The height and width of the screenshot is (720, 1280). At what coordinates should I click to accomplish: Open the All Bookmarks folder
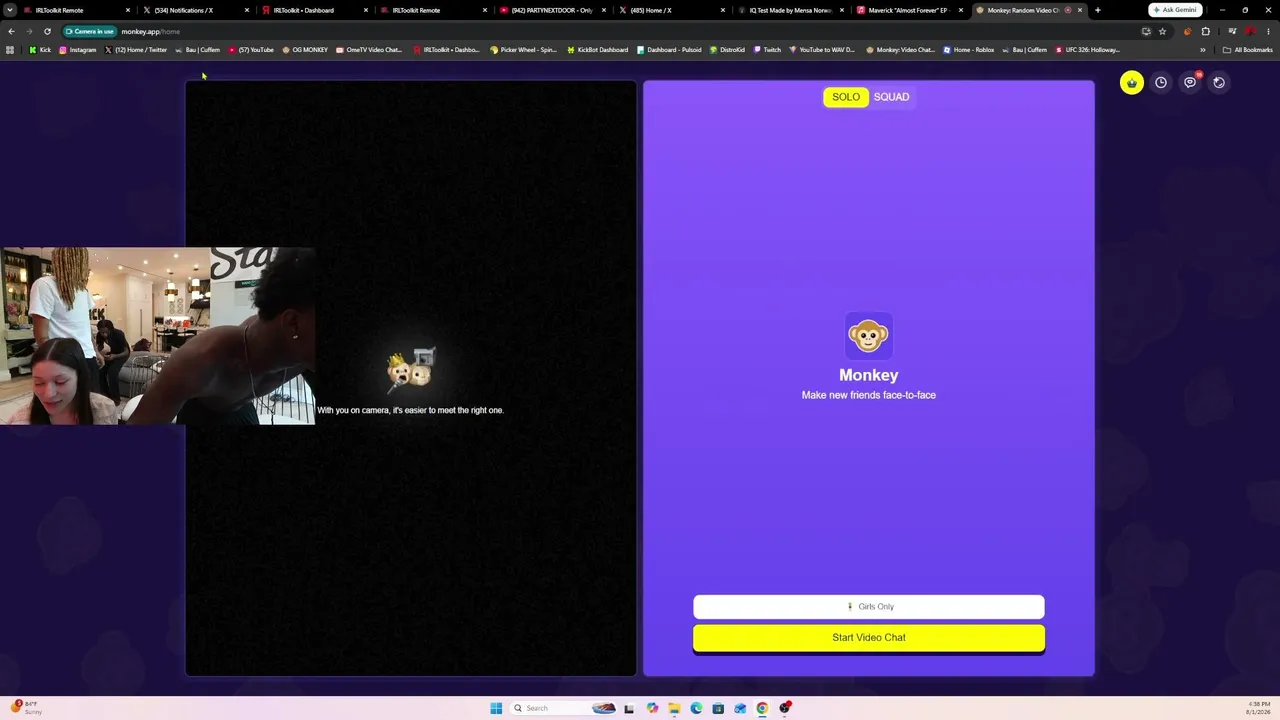click(1248, 50)
